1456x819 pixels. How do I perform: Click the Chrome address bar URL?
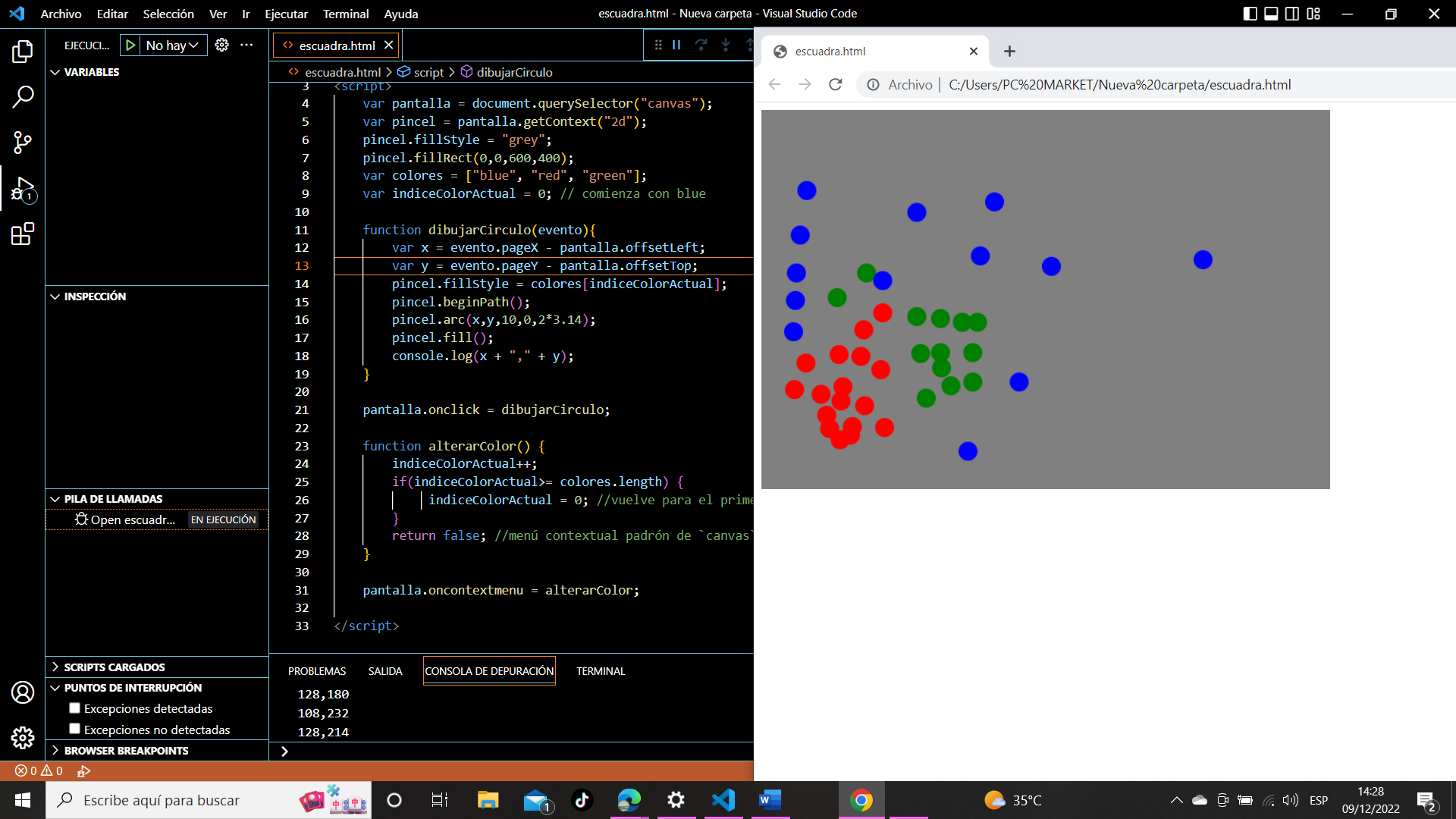pos(1119,84)
